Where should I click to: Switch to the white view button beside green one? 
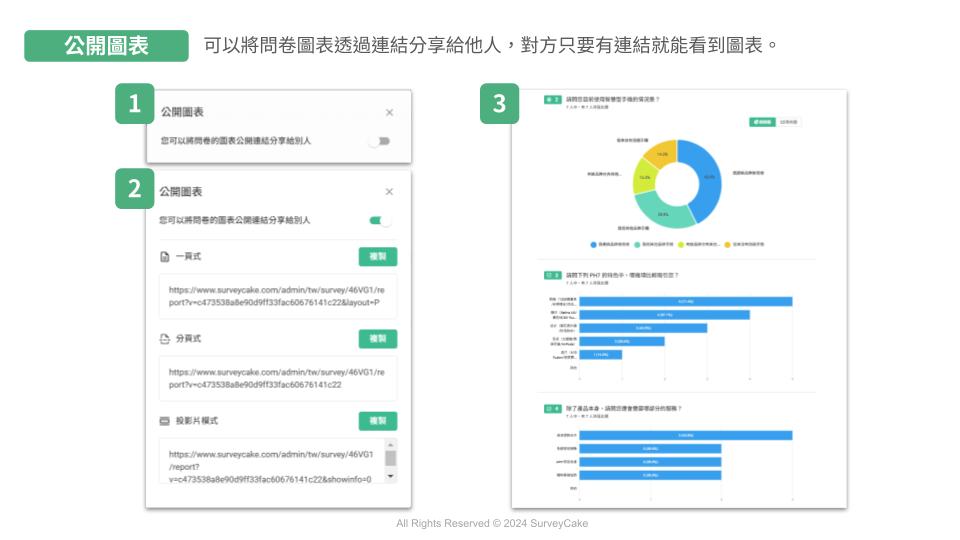pyautogui.click(x=788, y=122)
